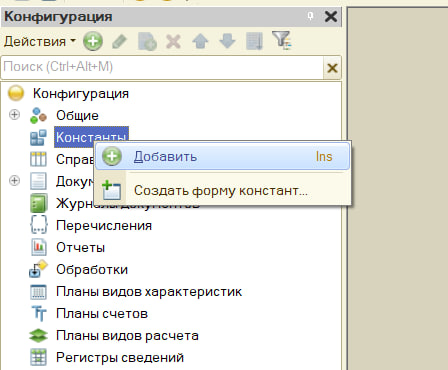448x370 pixels.
Task: Click the Общие colored circles icon
Action: [x=38, y=115]
